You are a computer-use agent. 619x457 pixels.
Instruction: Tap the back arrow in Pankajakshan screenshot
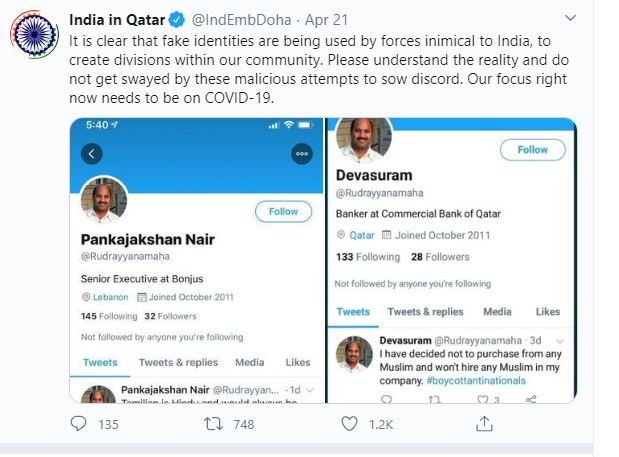tap(92, 154)
